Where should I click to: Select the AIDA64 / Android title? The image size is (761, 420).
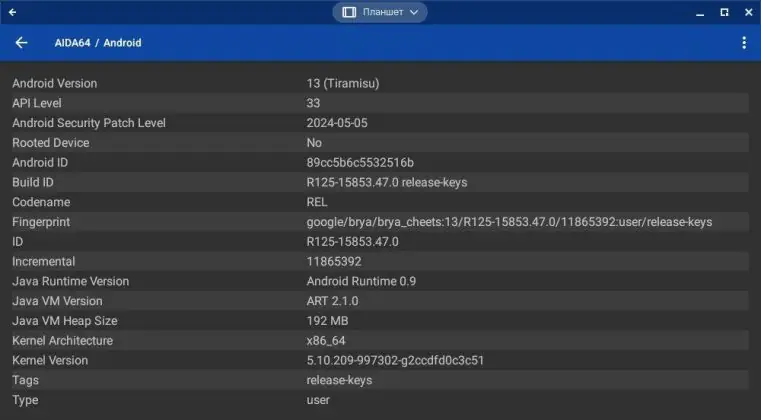coord(98,43)
